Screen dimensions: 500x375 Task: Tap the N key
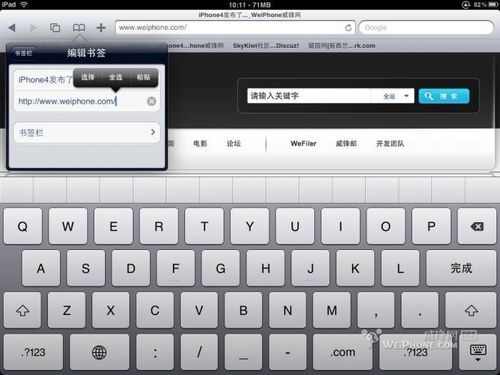tap(287, 310)
